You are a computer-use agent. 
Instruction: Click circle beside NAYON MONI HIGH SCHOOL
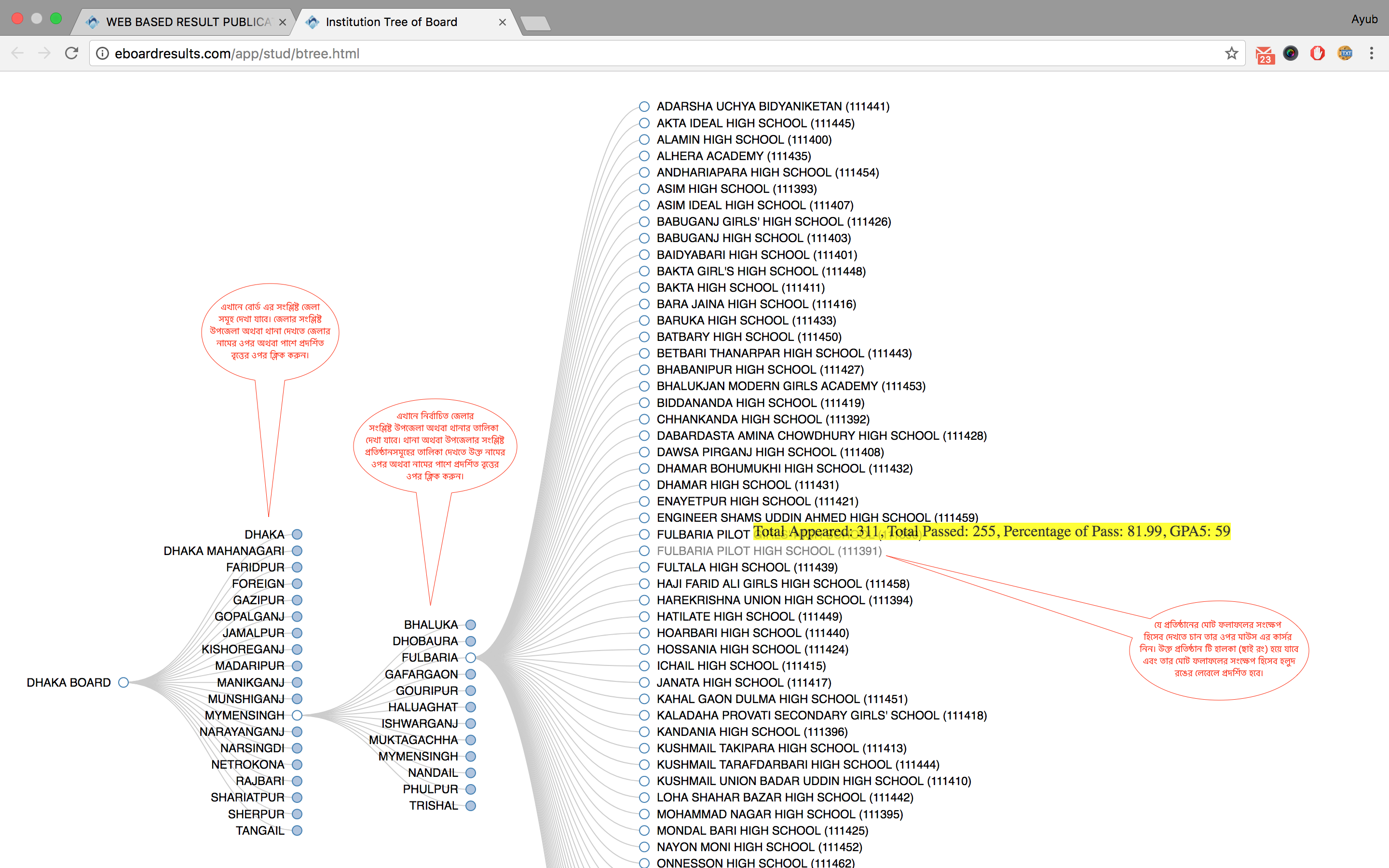644,847
